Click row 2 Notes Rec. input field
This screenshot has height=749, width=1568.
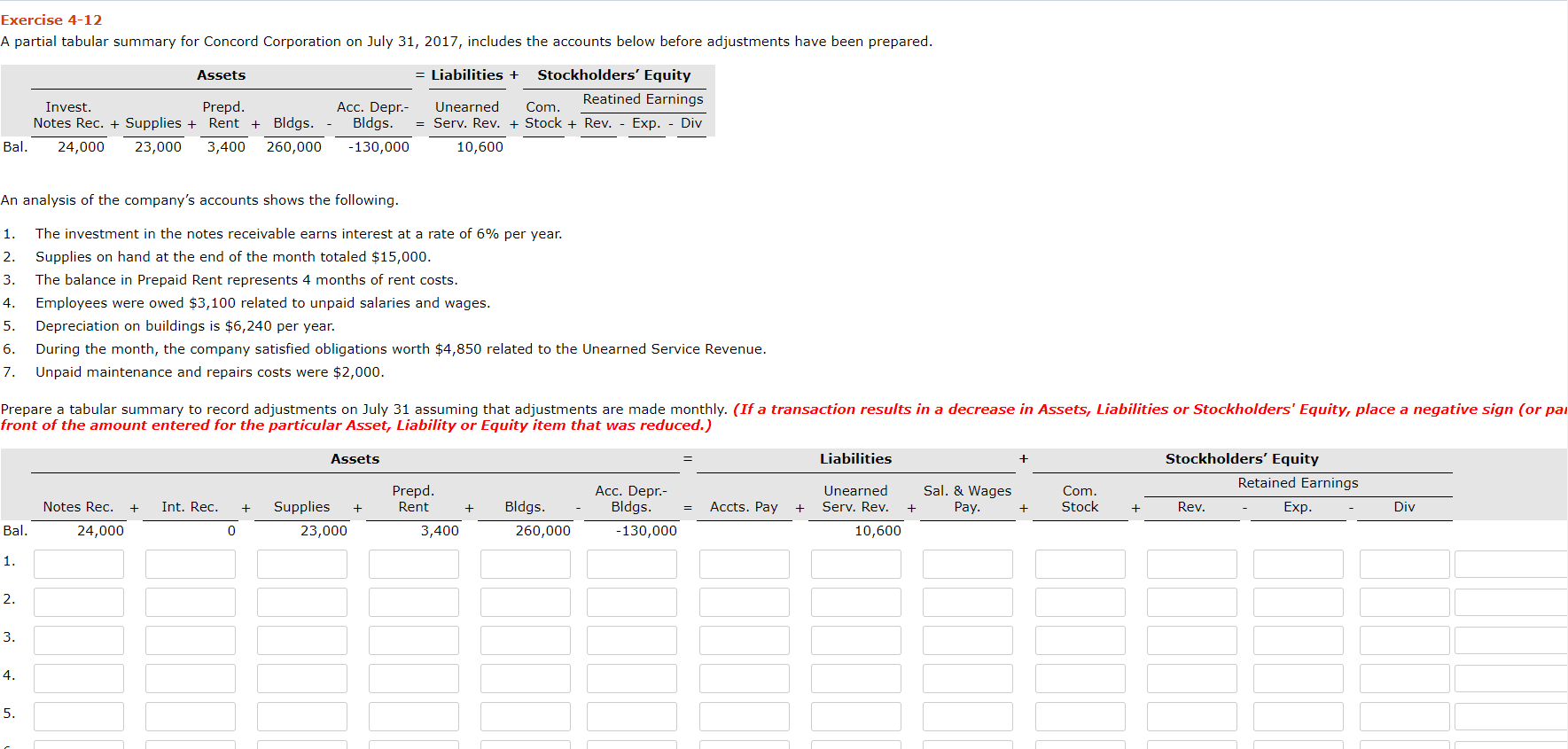point(79,602)
